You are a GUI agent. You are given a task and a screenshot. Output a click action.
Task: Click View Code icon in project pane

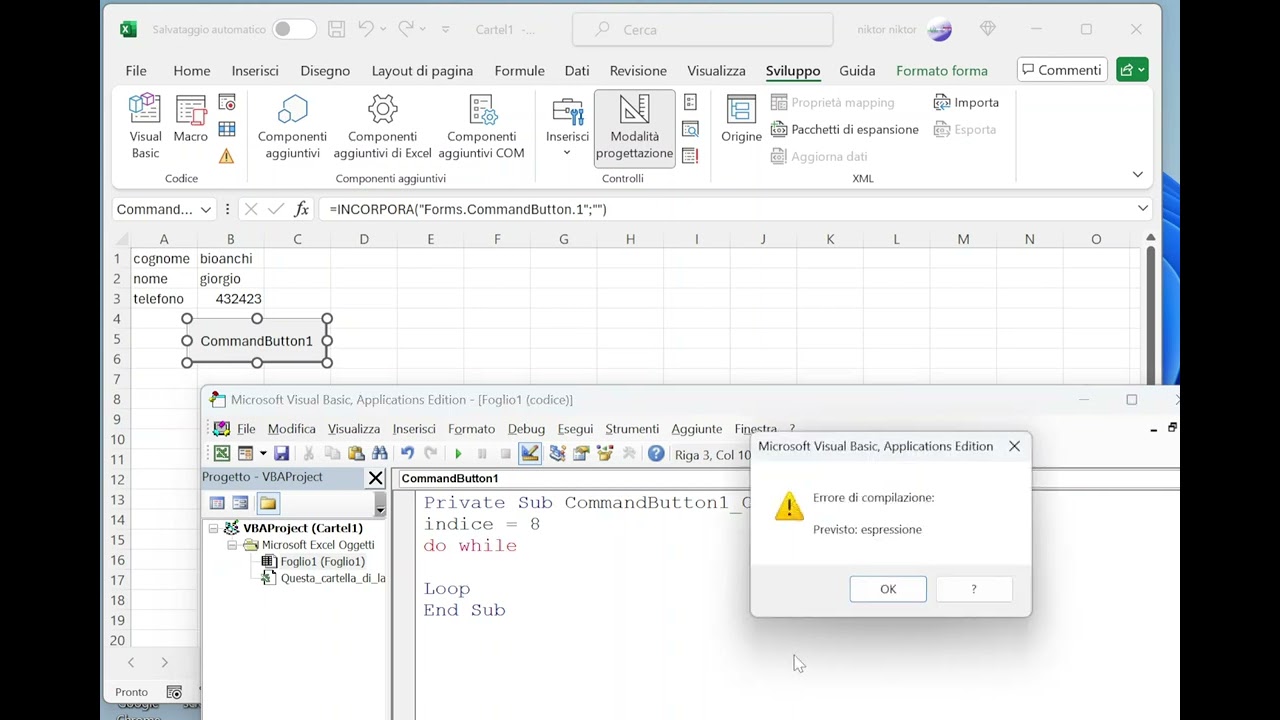click(x=217, y=503)
